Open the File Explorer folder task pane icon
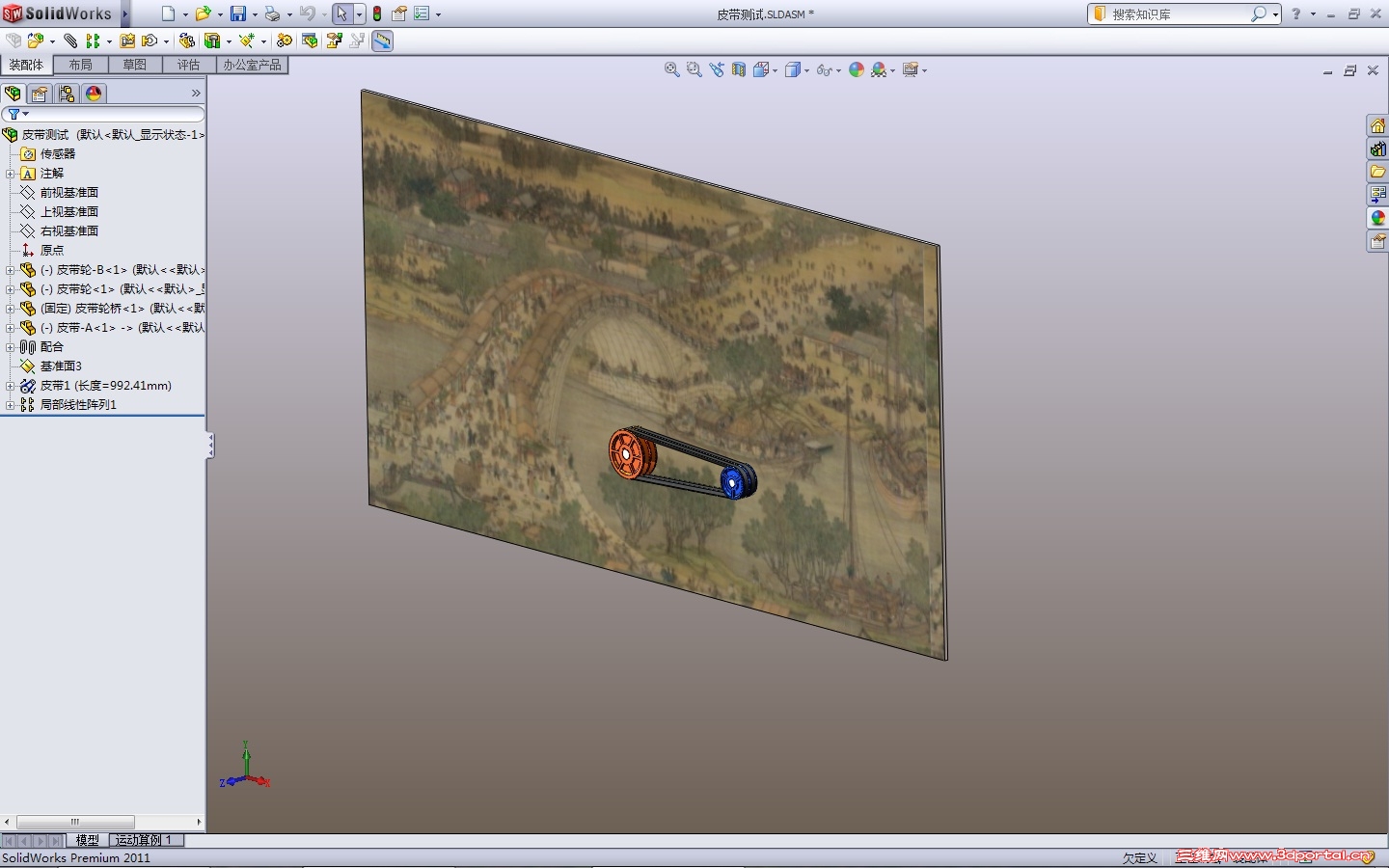1389x868 pixels. pos(1377,172)
